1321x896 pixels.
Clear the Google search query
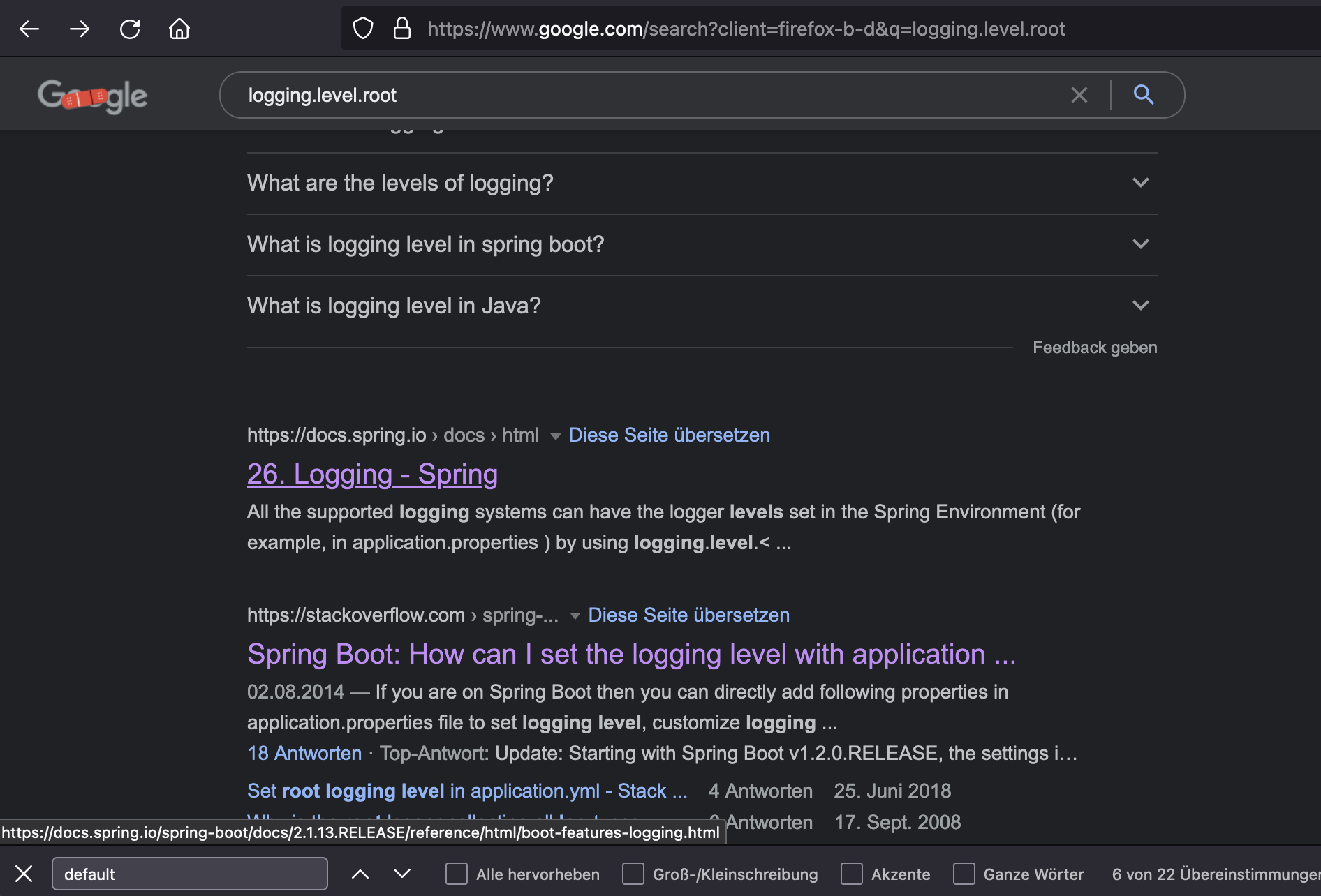1079,95
